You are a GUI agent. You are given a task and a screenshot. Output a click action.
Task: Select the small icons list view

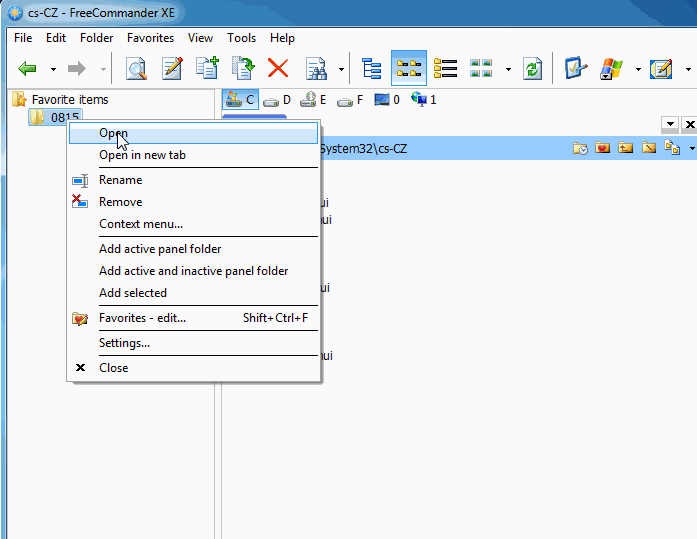coord(409,68)
